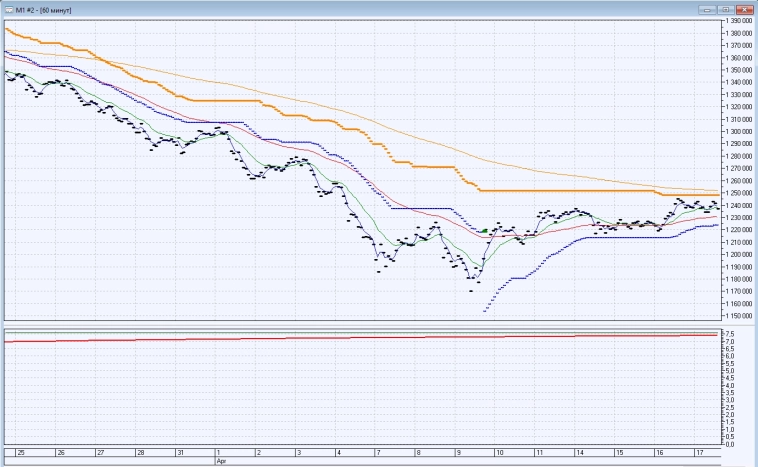Screen dimensions: 758x467
Task: Jump to date 9 on time axis
Action: (458, 453)
